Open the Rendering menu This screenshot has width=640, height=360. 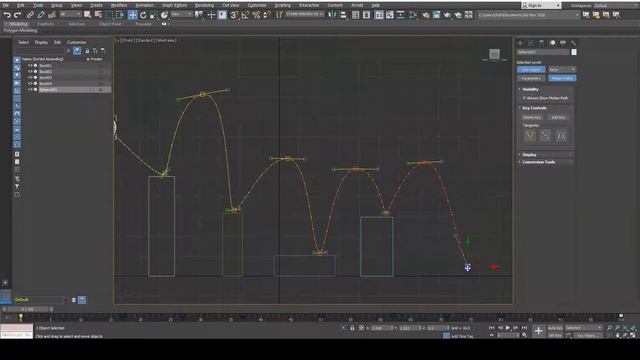coord(204,5)
